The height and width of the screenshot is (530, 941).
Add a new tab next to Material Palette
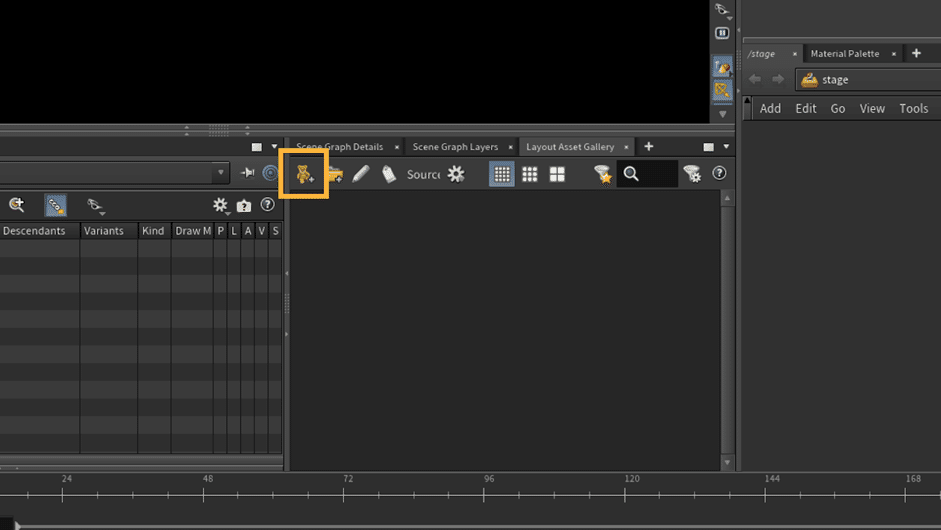916,53
